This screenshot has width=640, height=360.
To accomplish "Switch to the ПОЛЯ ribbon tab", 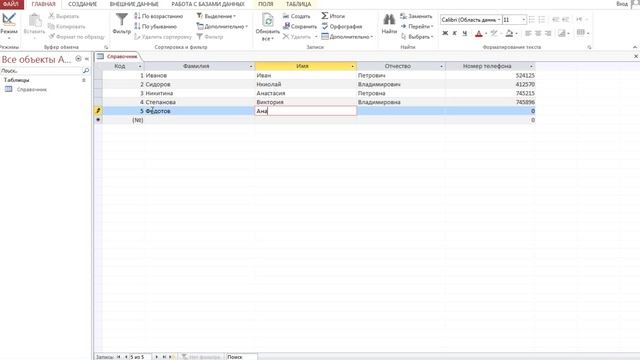I will point(266,4).
